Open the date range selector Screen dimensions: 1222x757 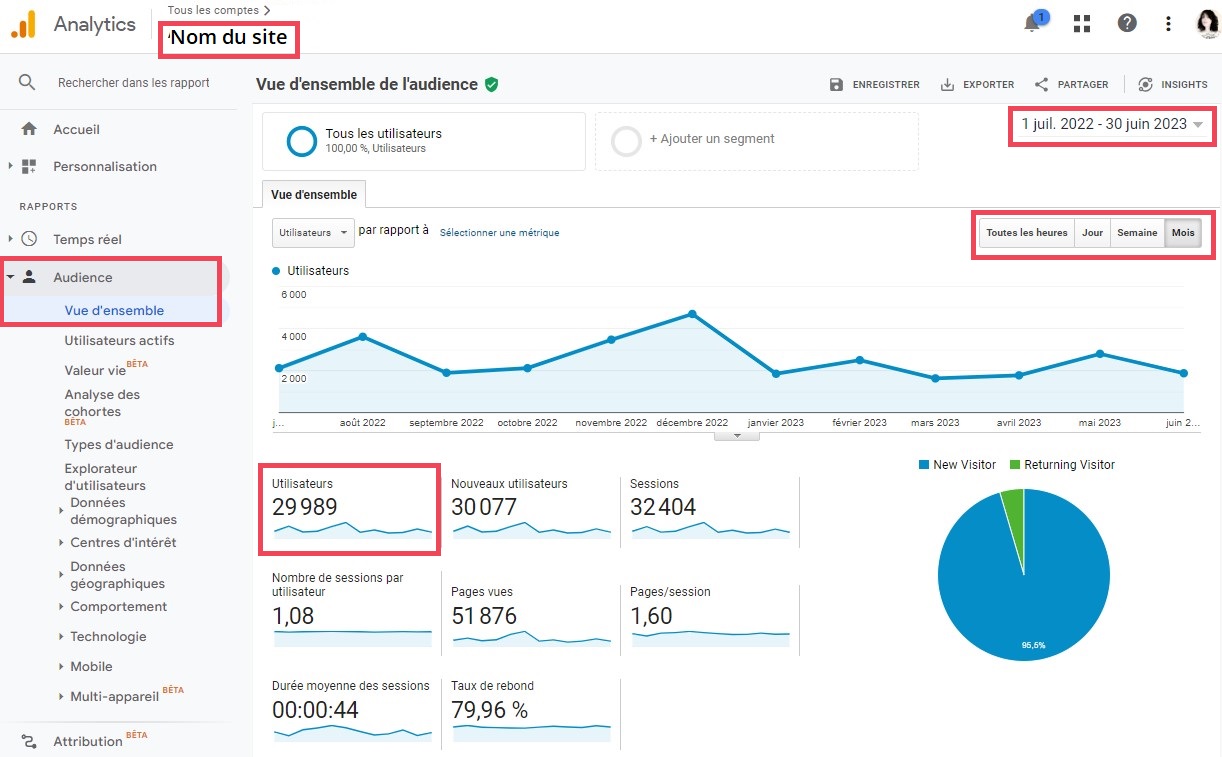tap(1110, 126)
